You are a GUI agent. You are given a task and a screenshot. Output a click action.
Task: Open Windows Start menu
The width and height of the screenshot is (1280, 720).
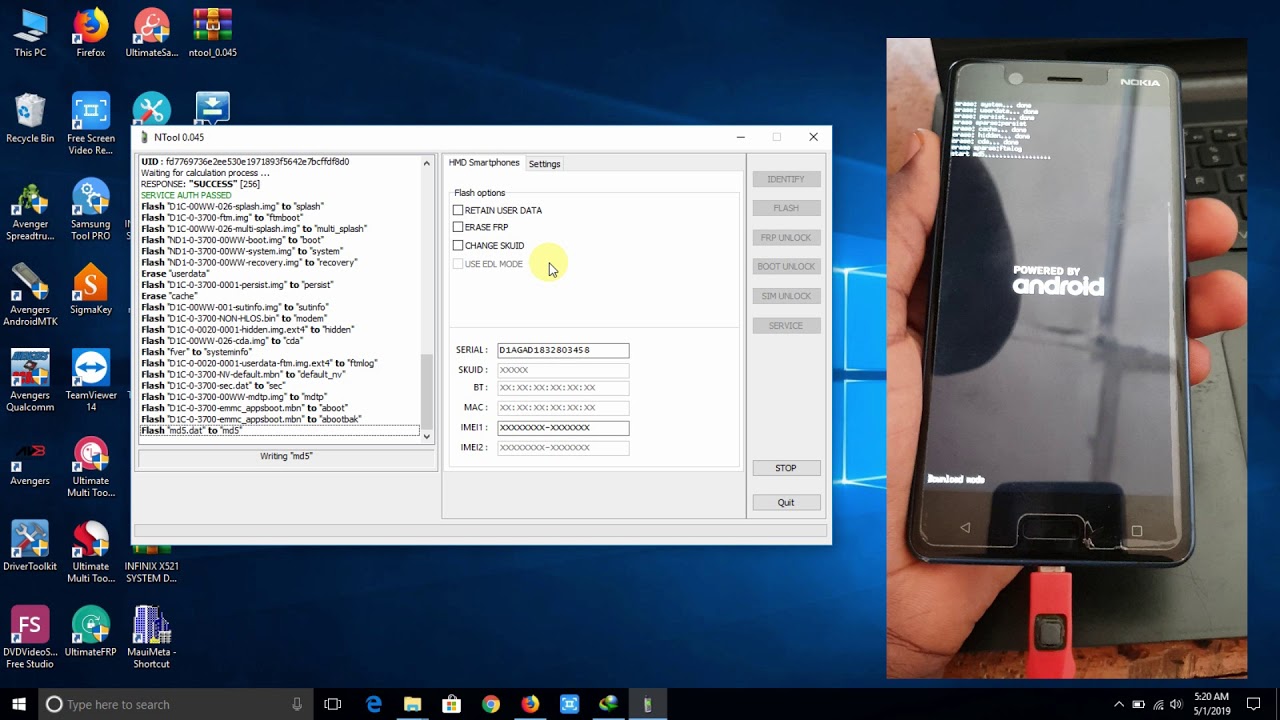click(19, 704)
